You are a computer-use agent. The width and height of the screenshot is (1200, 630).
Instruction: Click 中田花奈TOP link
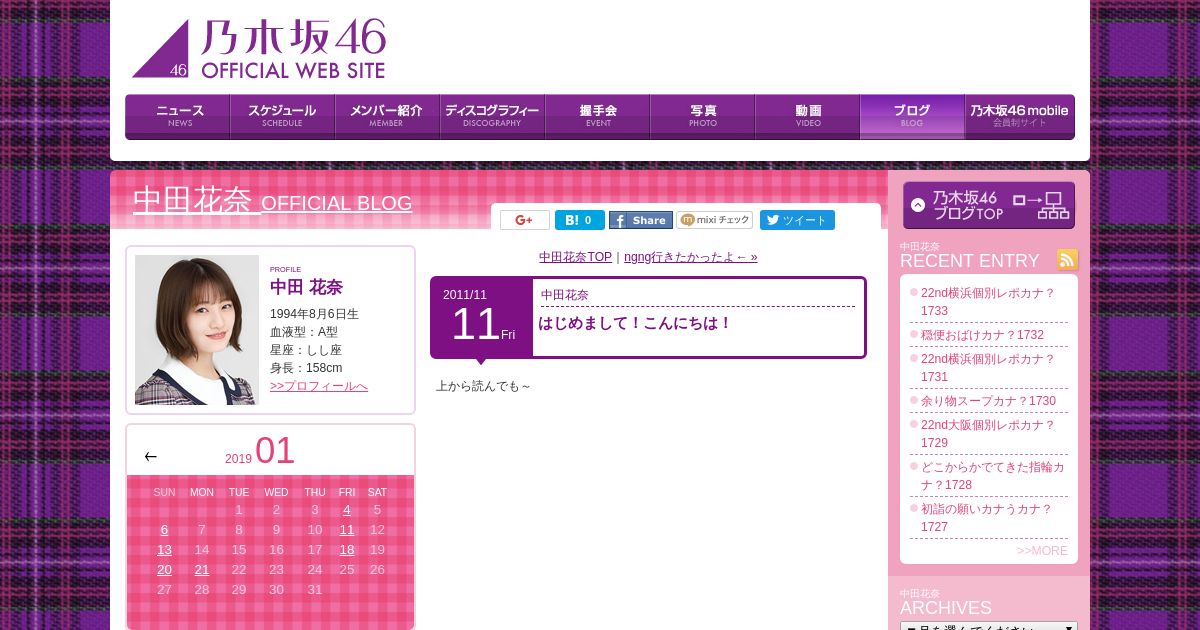[575, 257]
